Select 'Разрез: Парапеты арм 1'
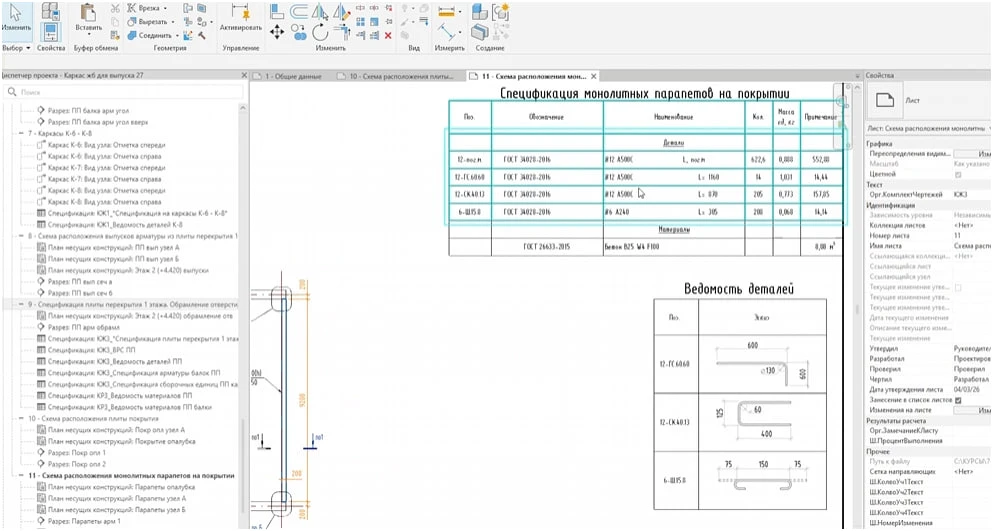 click(x=84, y=521)
